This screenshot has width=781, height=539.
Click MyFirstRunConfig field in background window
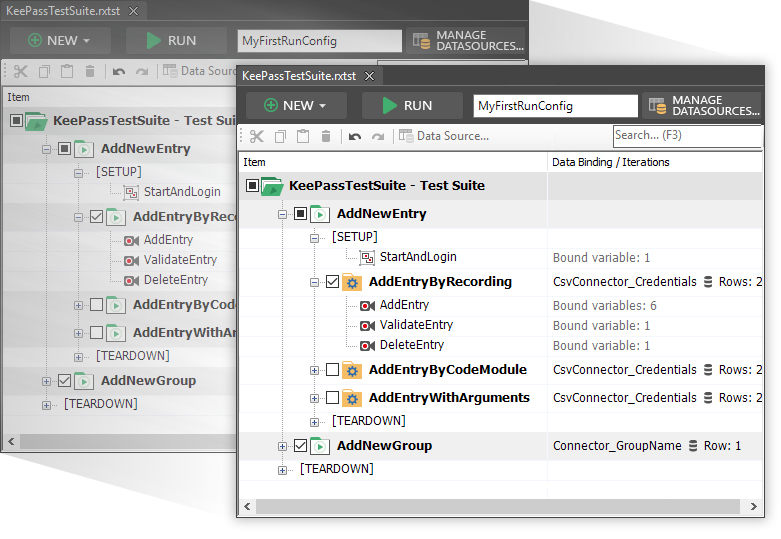pyautogui.click(x=320, y=41)
